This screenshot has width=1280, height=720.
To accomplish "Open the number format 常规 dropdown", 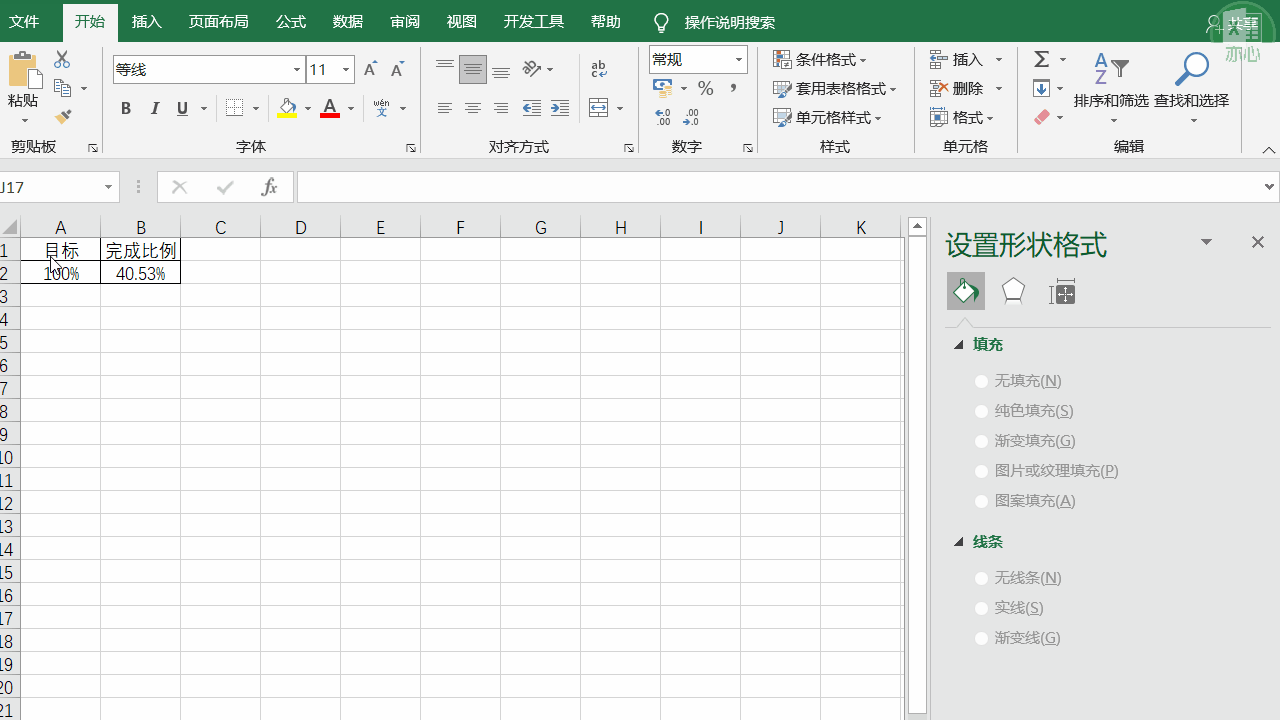I will pos(739,60).
